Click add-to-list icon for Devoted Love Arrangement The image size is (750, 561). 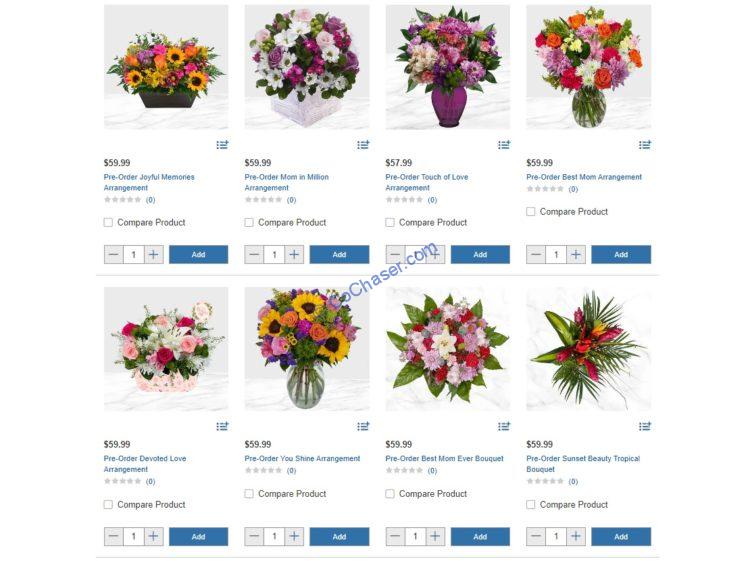tap(222, 426)
